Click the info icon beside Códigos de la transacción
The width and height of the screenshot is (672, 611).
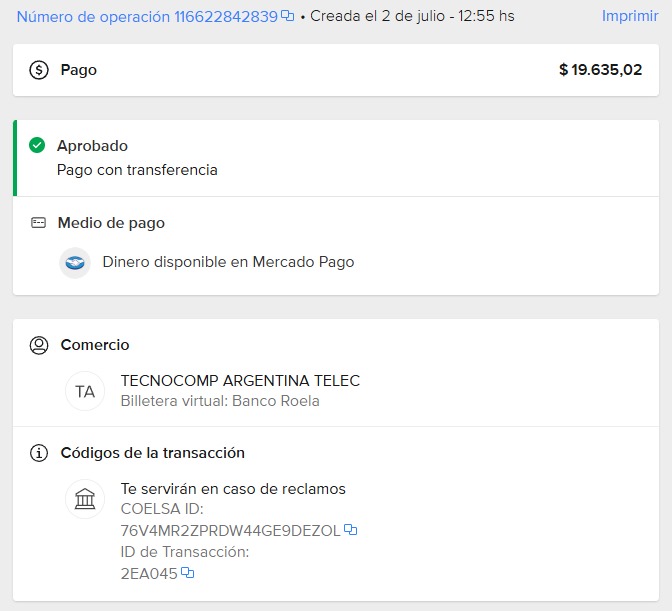[39, 453]
